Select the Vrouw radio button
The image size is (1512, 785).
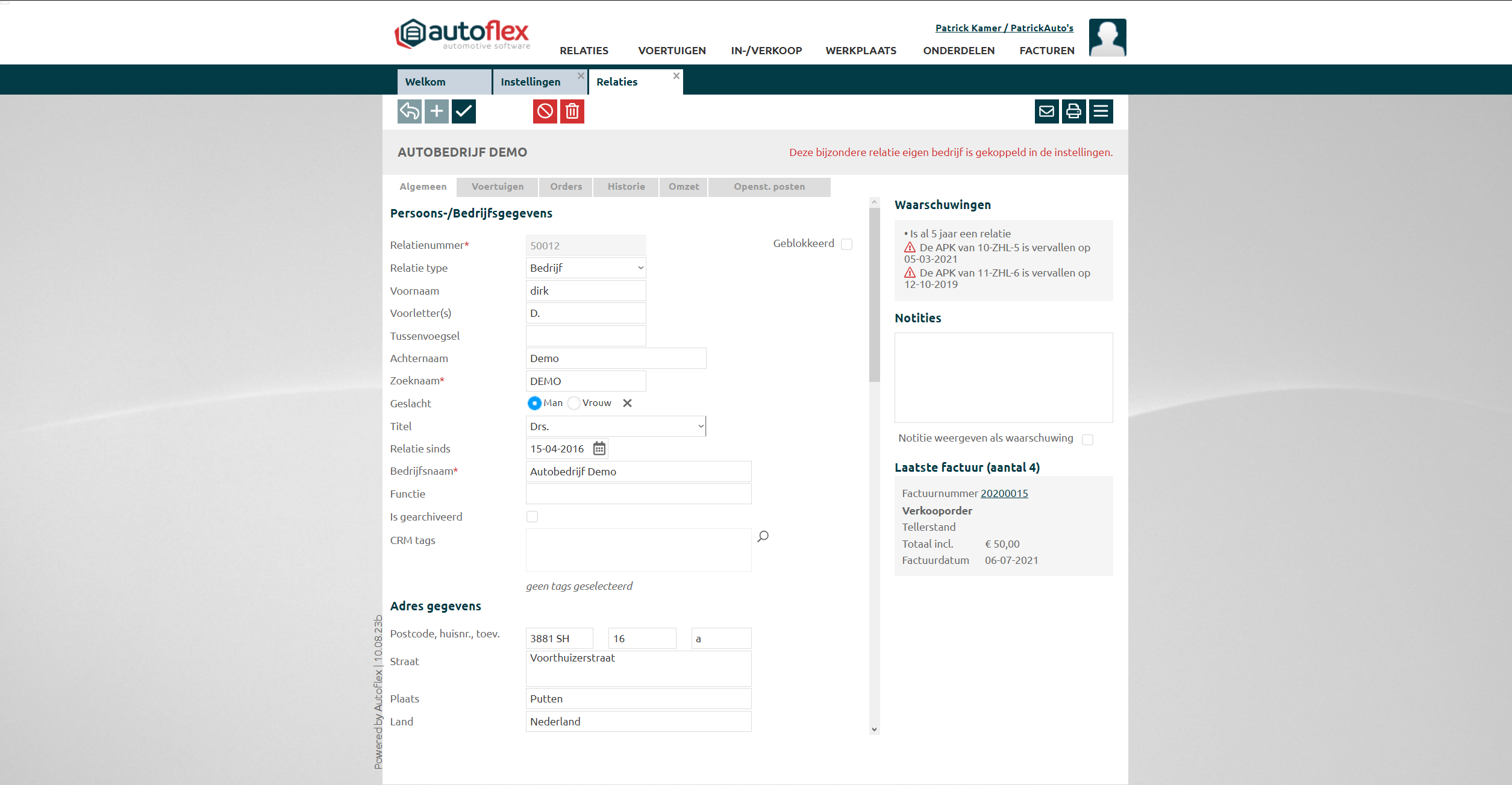click(574, 403)
